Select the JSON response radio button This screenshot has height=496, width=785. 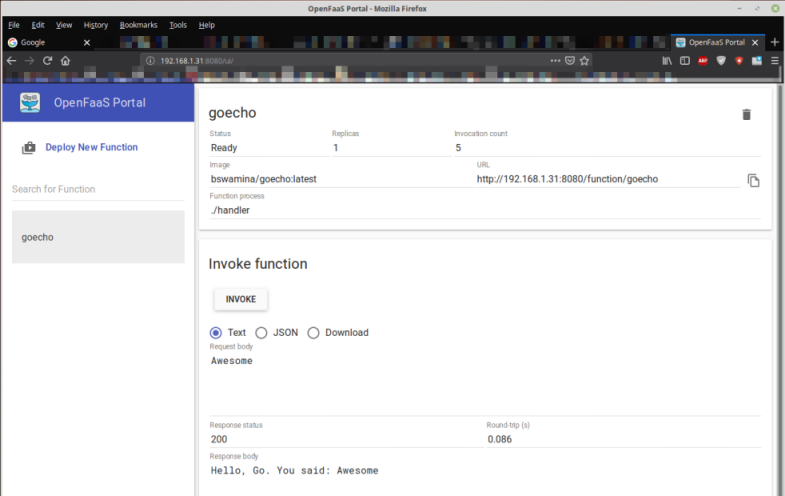point(261,333)
